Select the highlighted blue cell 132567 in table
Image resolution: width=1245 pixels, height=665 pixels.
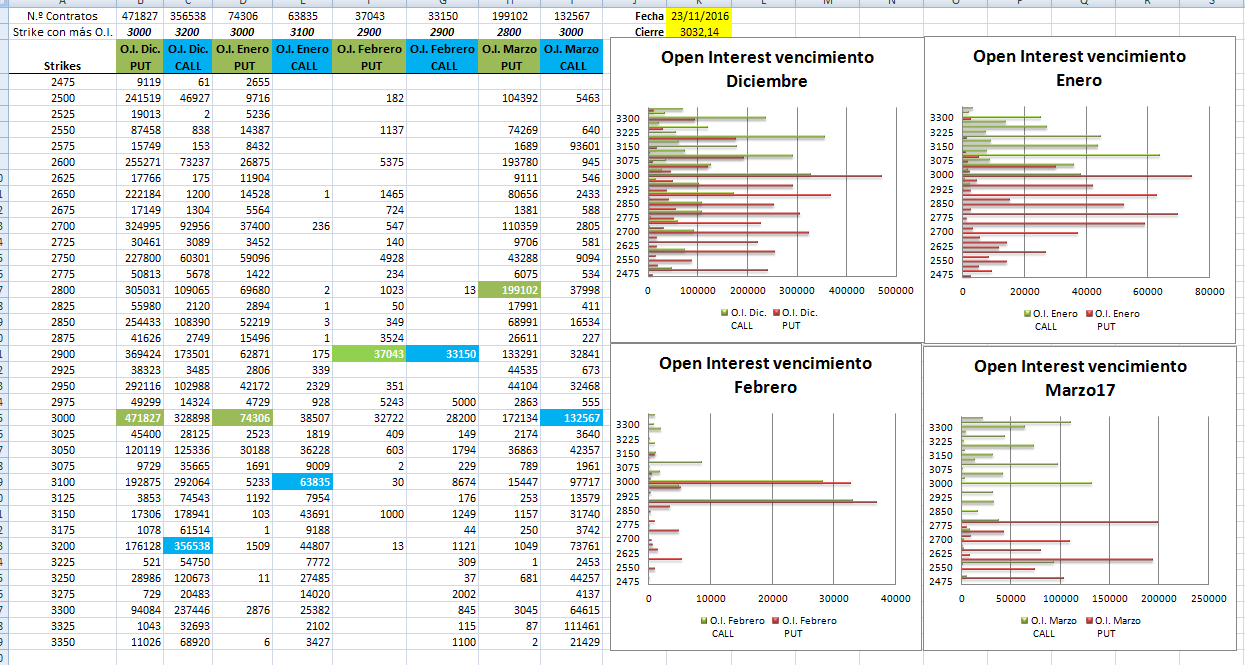pos(573,418)
